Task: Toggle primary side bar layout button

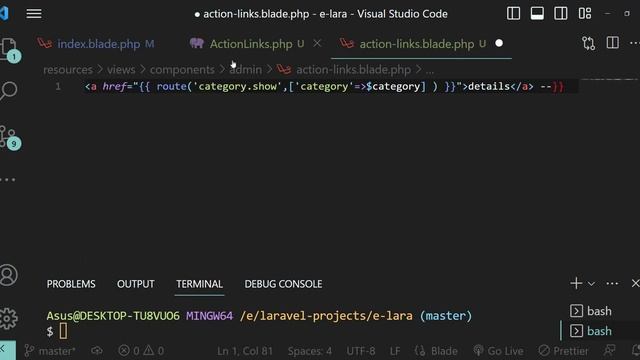Action: click(x=513, y=13)
